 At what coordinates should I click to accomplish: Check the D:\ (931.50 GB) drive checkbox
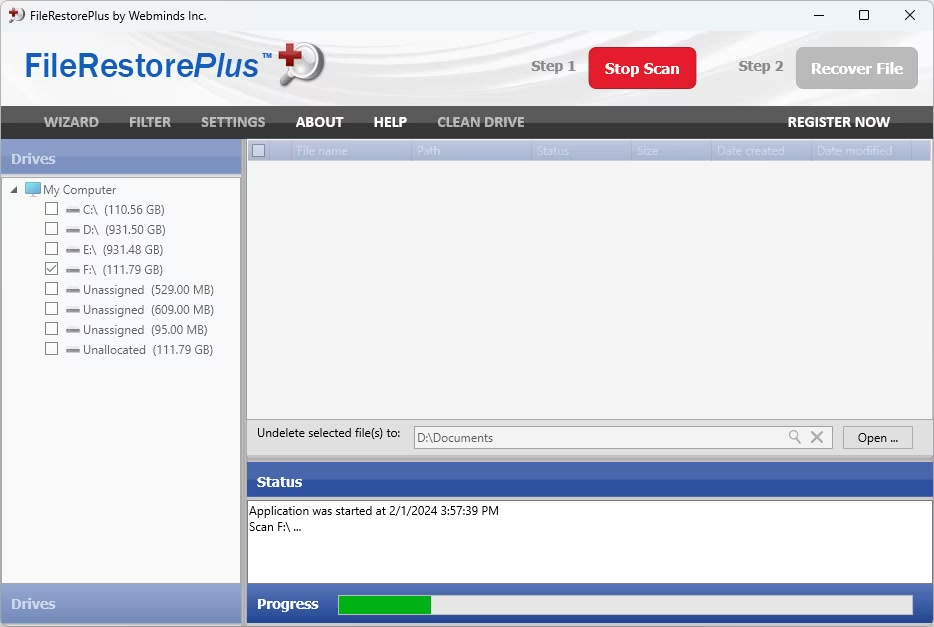pyautogui.click(x=51, y=229)
